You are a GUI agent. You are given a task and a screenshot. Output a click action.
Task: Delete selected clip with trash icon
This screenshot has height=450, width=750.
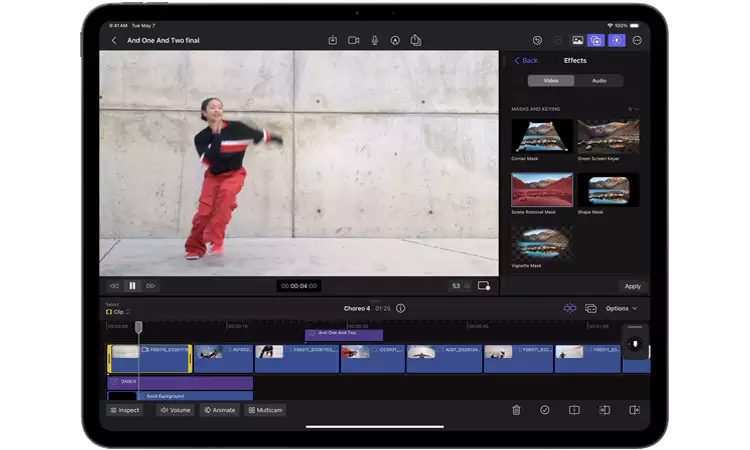tap(516, 410)
